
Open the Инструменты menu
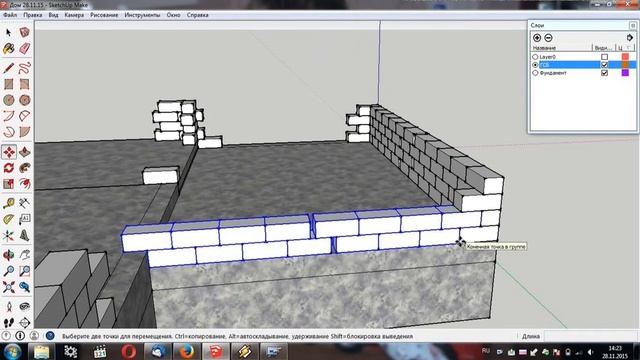pos(142,15)
